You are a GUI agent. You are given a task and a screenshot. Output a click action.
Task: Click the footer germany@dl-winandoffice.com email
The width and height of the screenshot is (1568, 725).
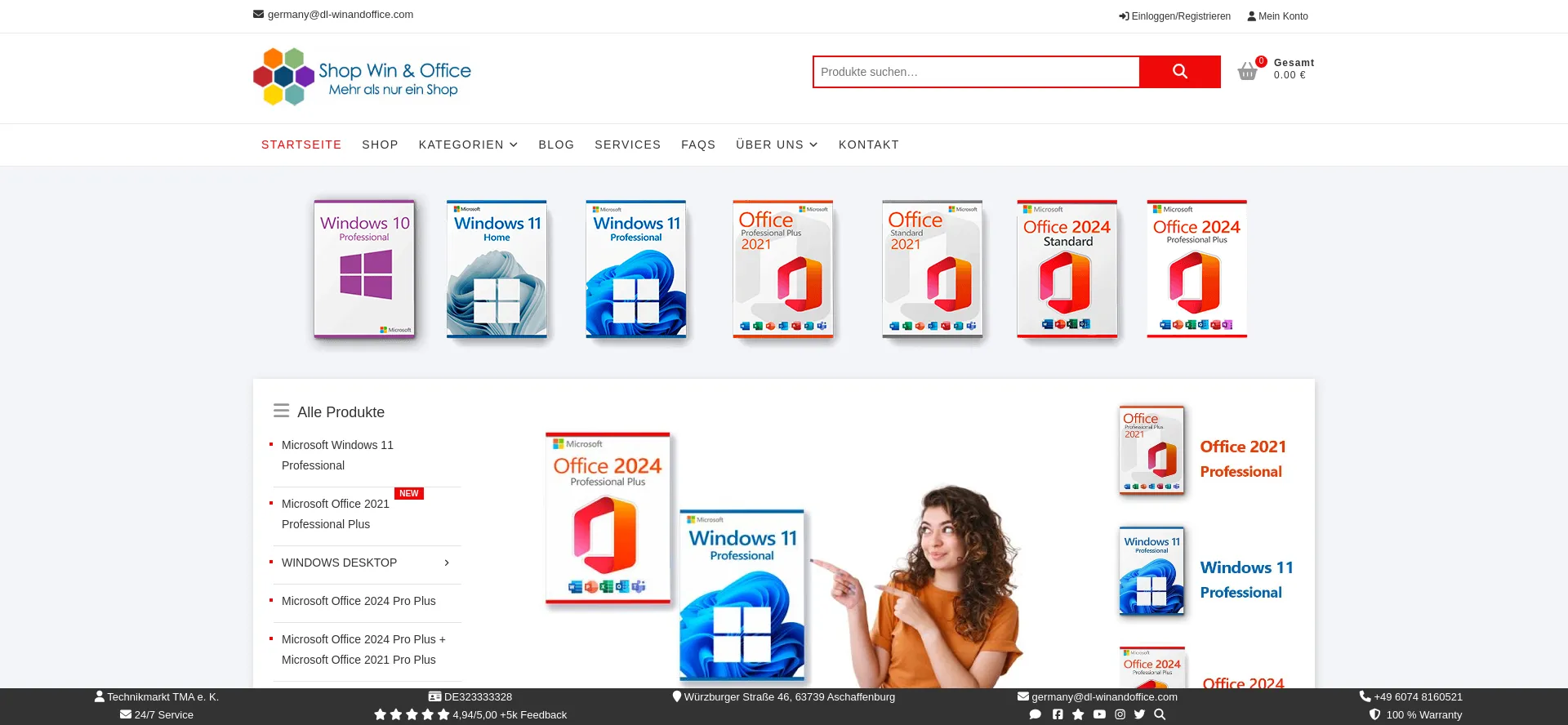(x=1104, y=696)
